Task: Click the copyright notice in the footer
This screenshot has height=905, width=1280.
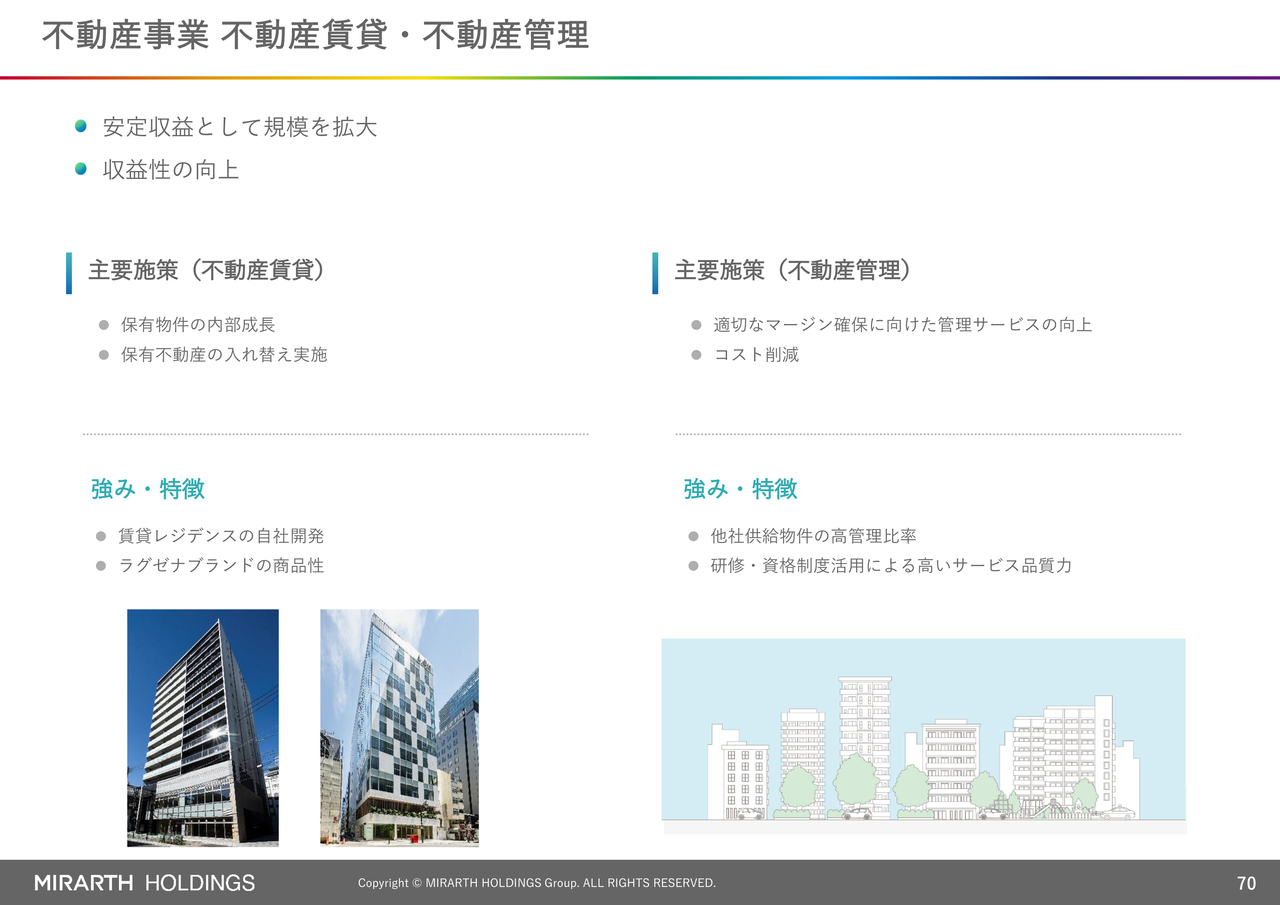Action: (537, 883)
